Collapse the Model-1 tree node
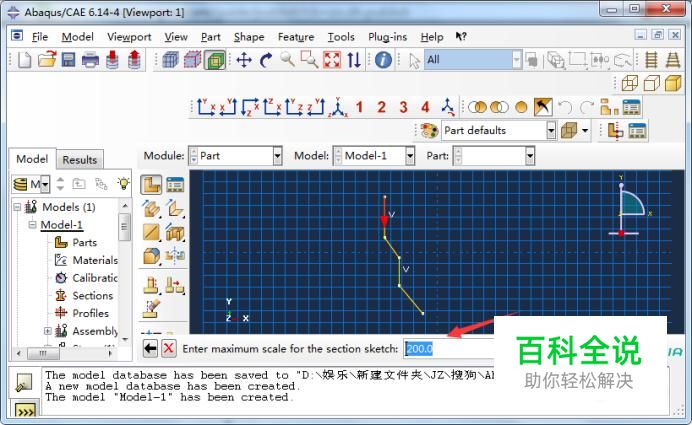This screenshot has height=425, width=692. click(32, 225)
